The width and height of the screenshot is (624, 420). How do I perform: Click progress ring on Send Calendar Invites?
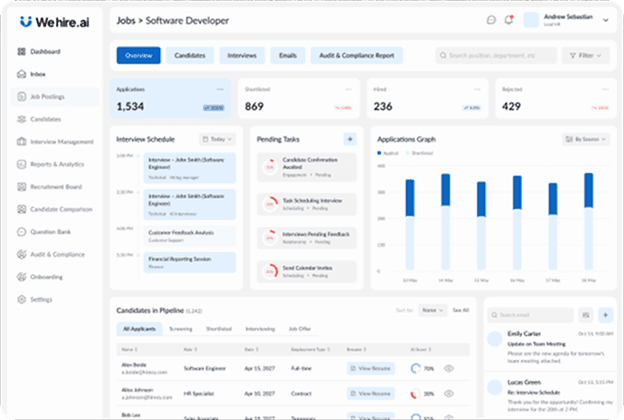(x=270, y=271)
